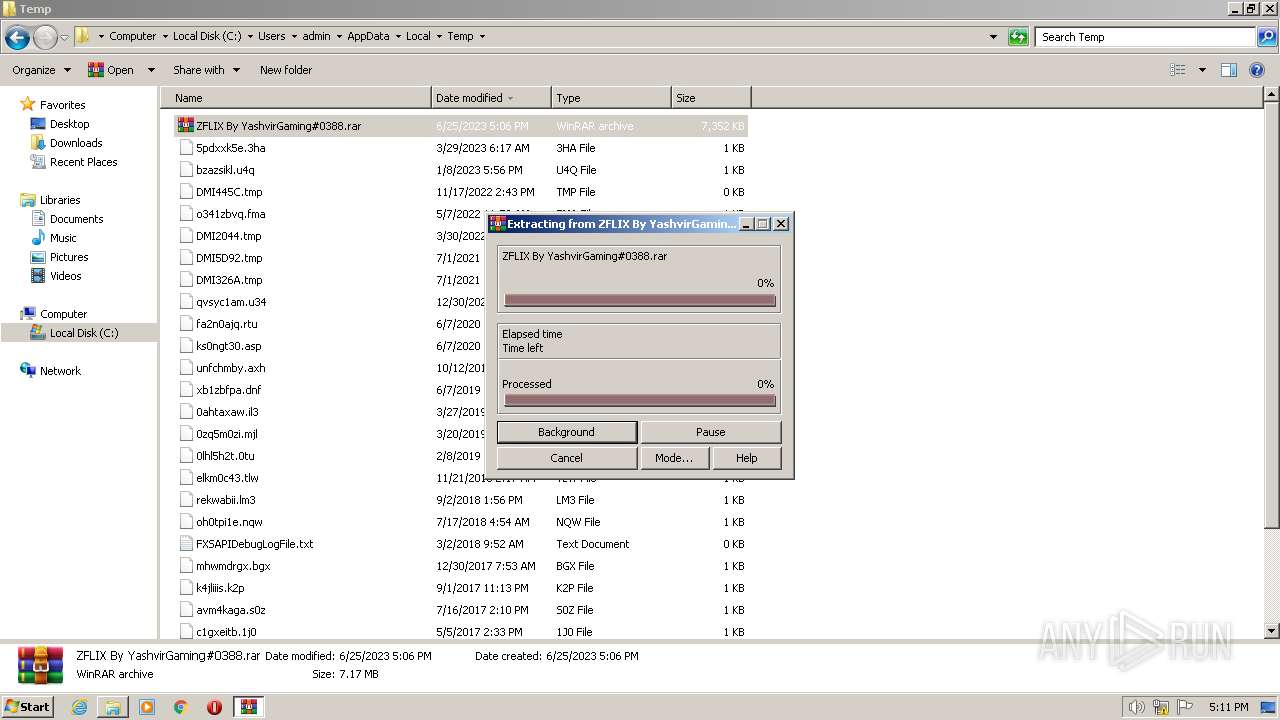This screenshot has width=1280, height=720.
Task: Click the change view icon
Action: tap(1178, 70)
